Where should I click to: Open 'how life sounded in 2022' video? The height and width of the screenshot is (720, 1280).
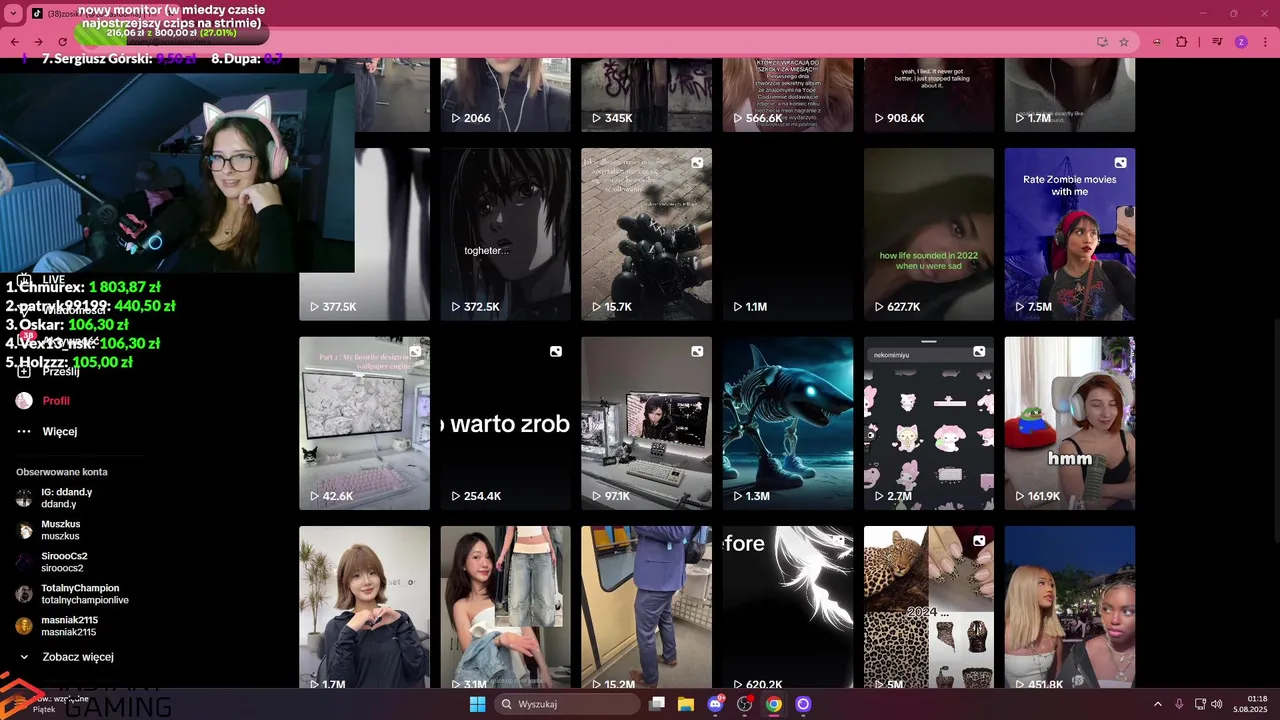(929, 234)
